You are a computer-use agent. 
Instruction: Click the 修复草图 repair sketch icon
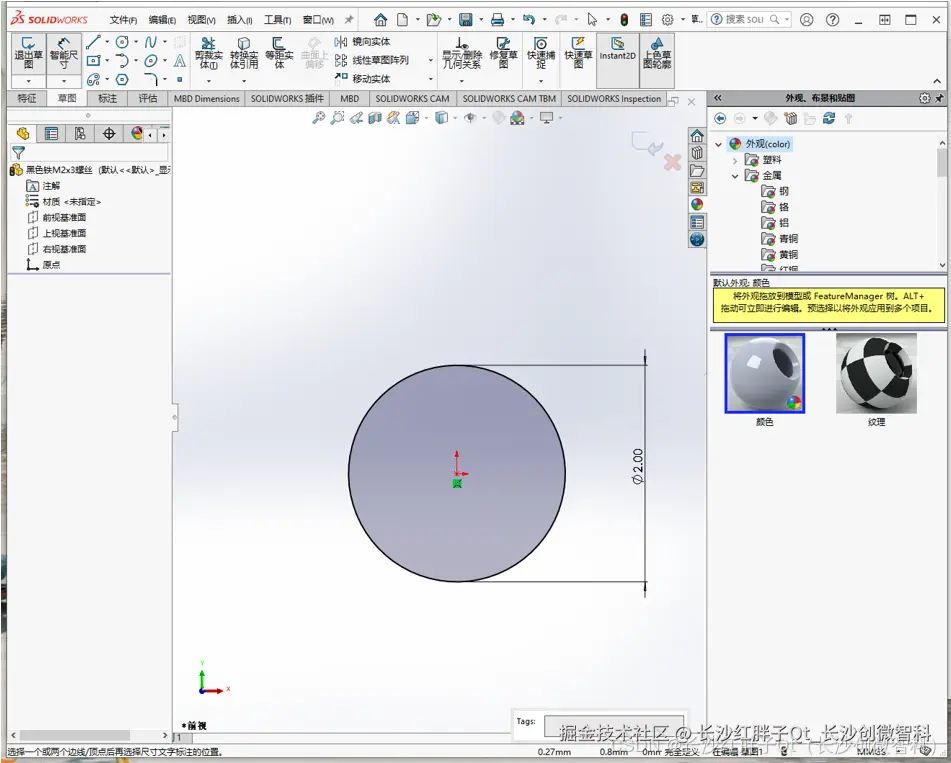[503, 52]
